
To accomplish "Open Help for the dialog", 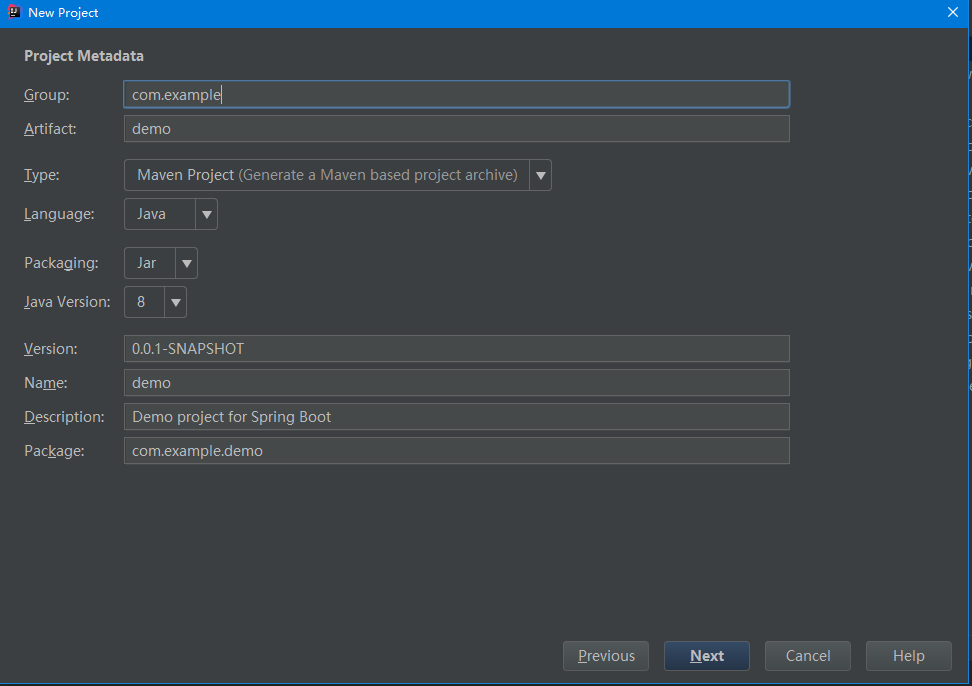I will tap(908, 656).
